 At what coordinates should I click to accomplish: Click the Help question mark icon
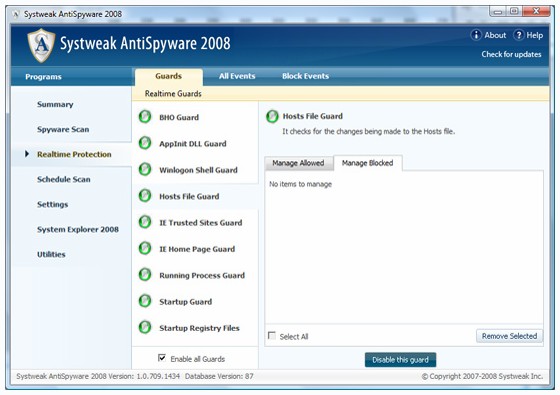click(x=519, y=35)
